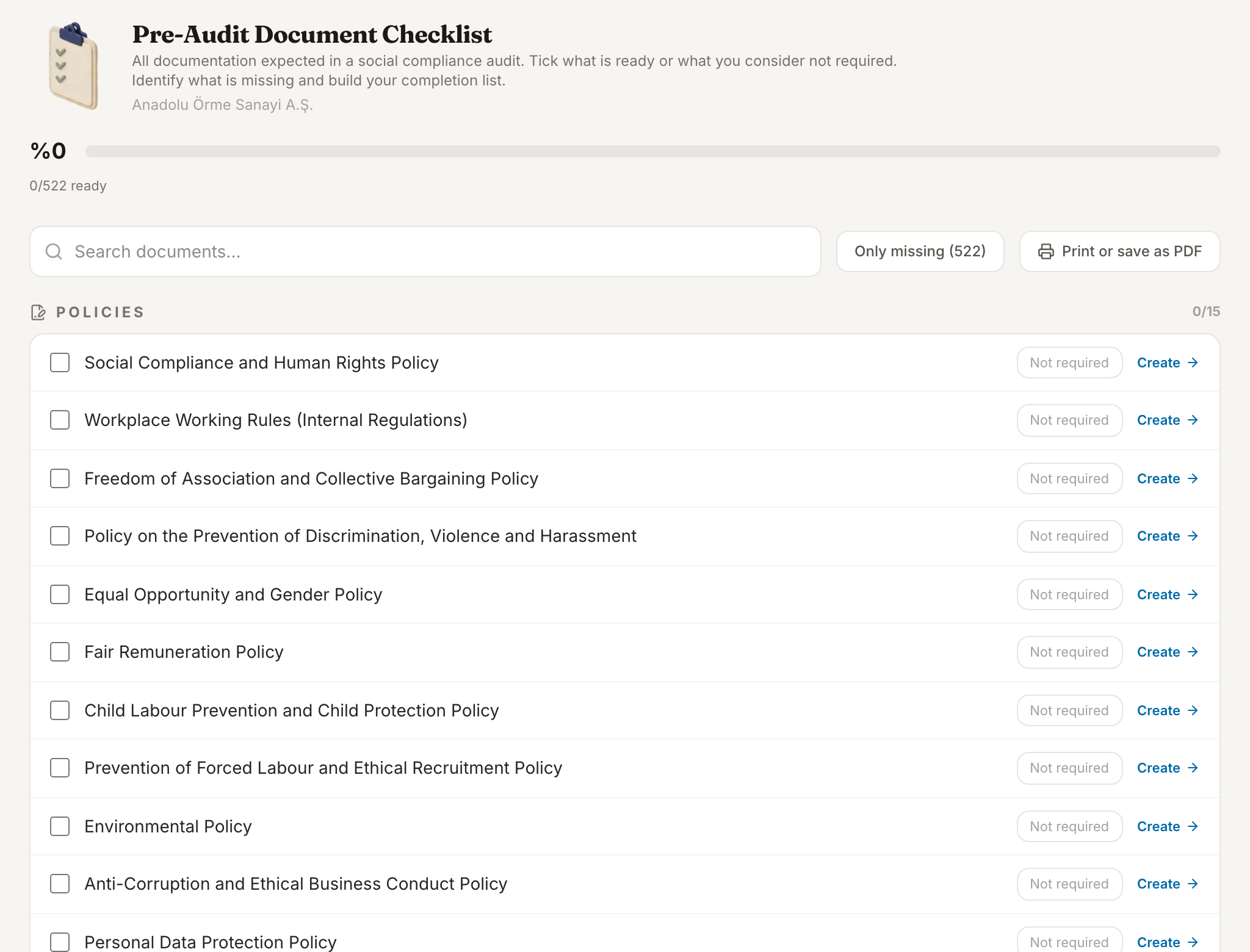Create the Discrimination, Violence and Harassment policy
This screenshot has width=1250, height=952.
point(1168,536)
